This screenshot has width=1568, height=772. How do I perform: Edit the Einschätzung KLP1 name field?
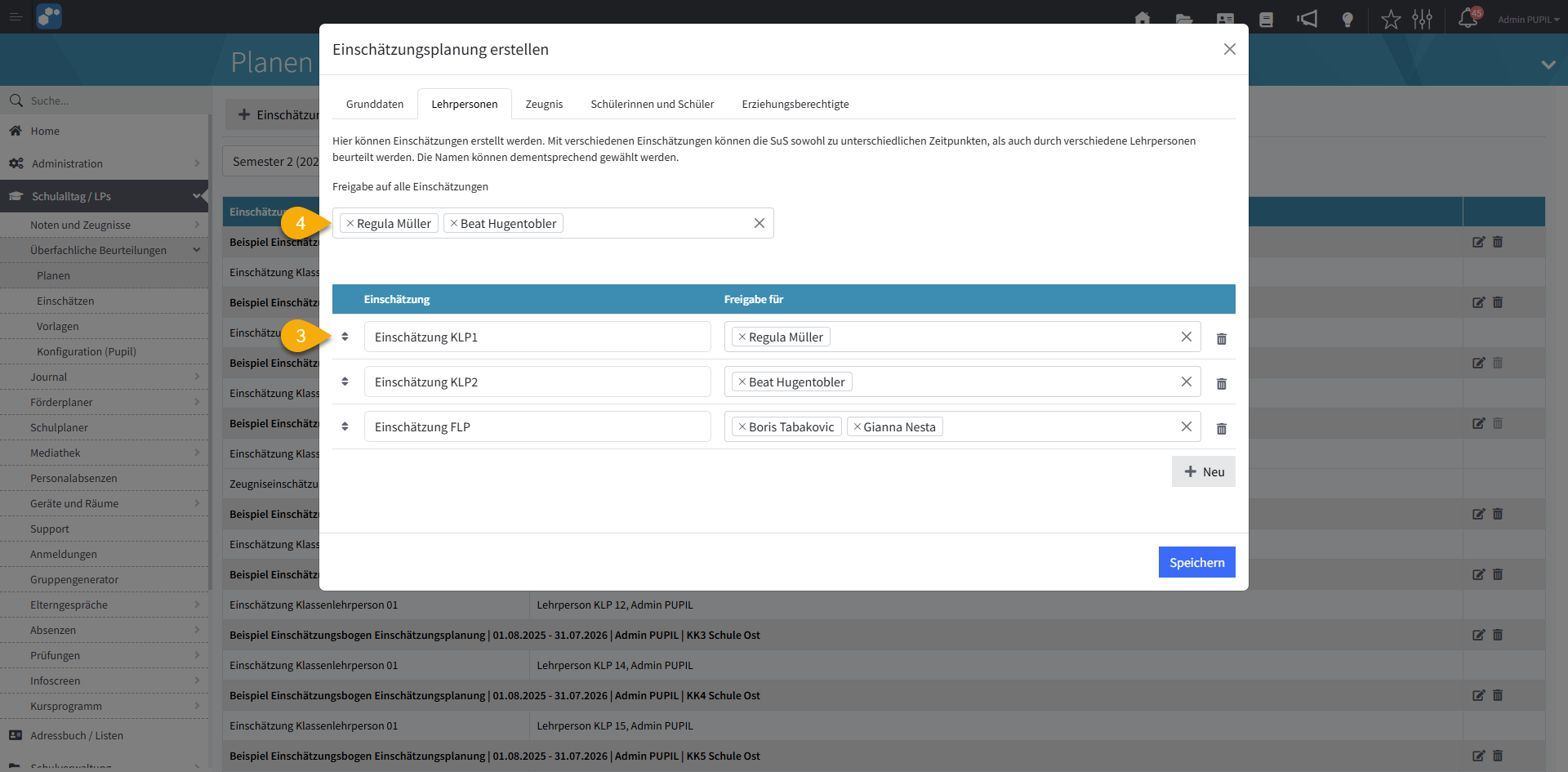click(x=537, y=337)
